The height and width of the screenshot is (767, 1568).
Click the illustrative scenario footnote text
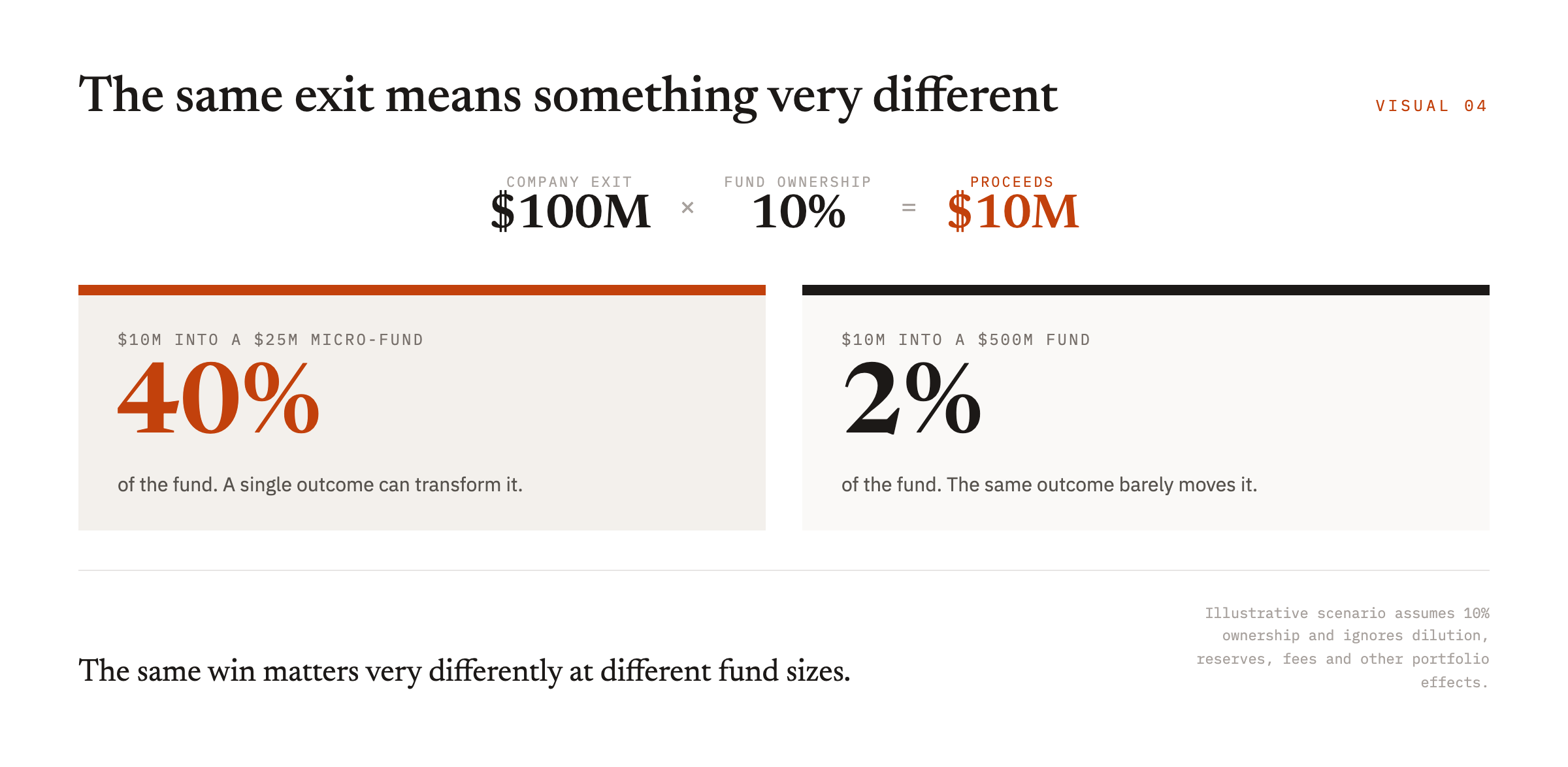coord(1343,647)
